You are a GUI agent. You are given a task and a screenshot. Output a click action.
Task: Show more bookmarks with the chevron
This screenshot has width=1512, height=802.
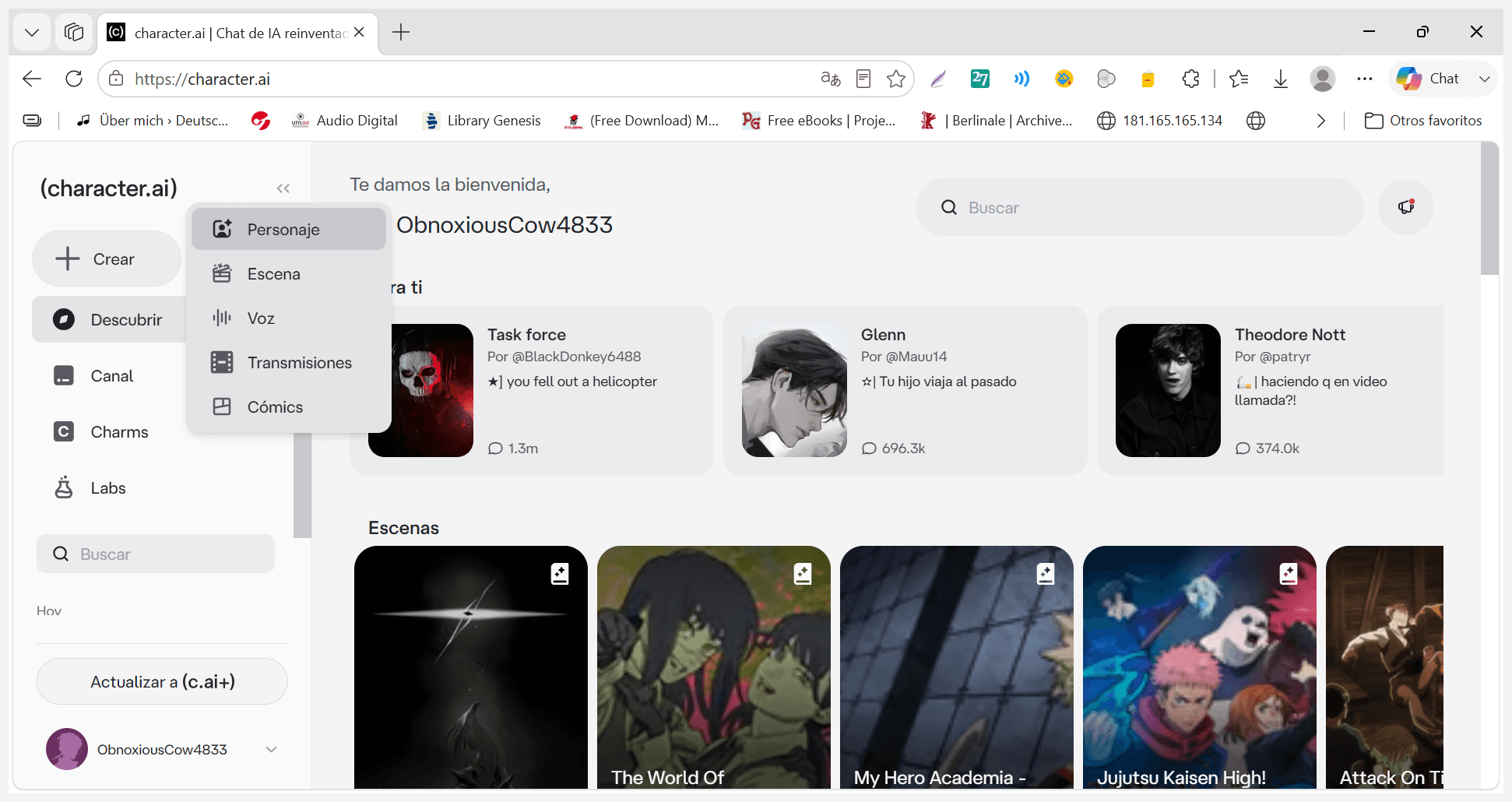pyautogui.click(x=1321, y=121)
